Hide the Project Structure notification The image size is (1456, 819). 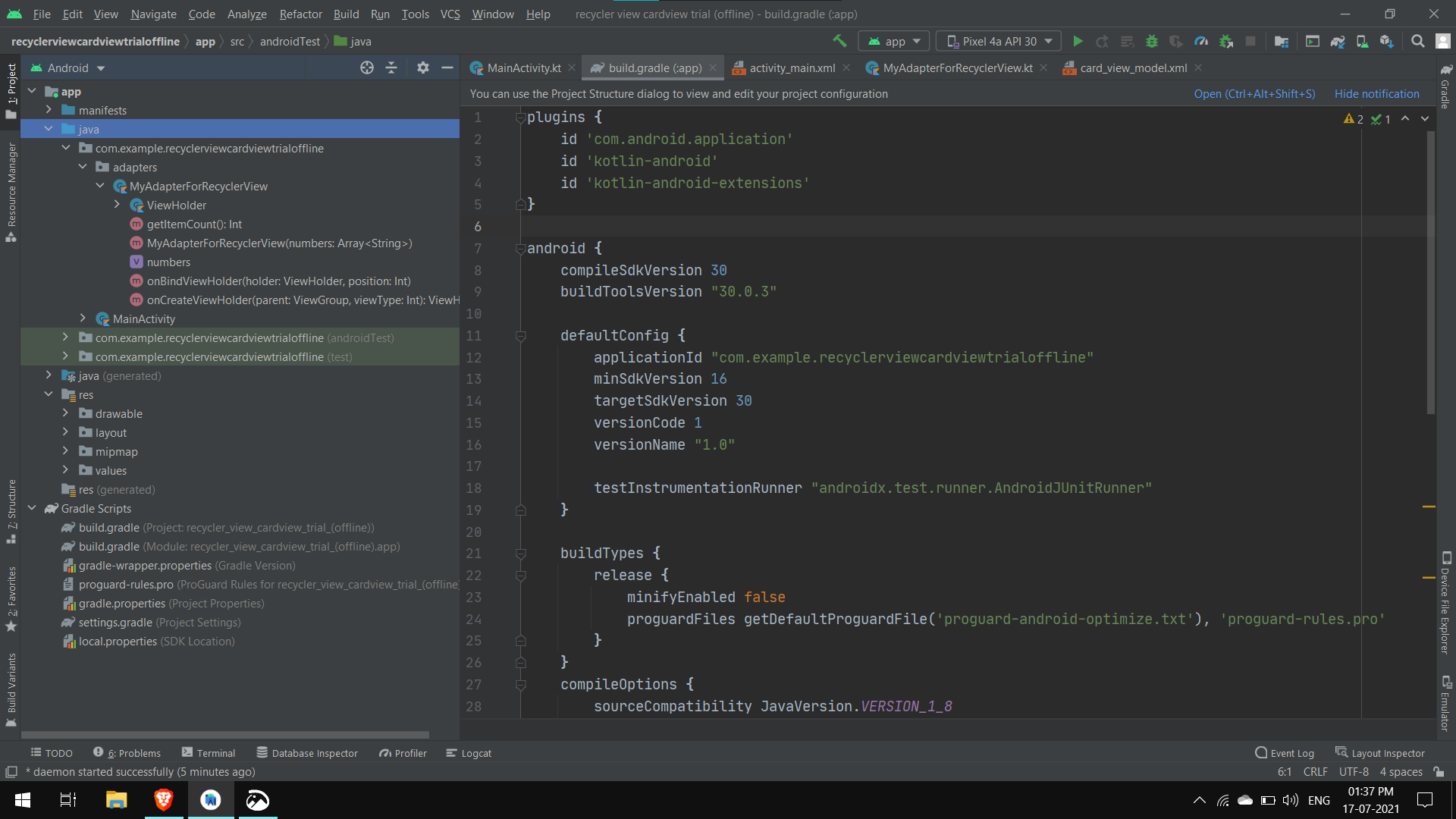coord(1377,93)
